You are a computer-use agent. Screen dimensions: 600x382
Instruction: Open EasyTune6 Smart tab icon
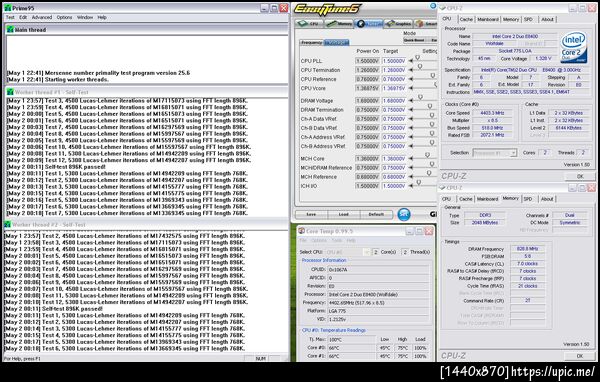tap(420, 24)
